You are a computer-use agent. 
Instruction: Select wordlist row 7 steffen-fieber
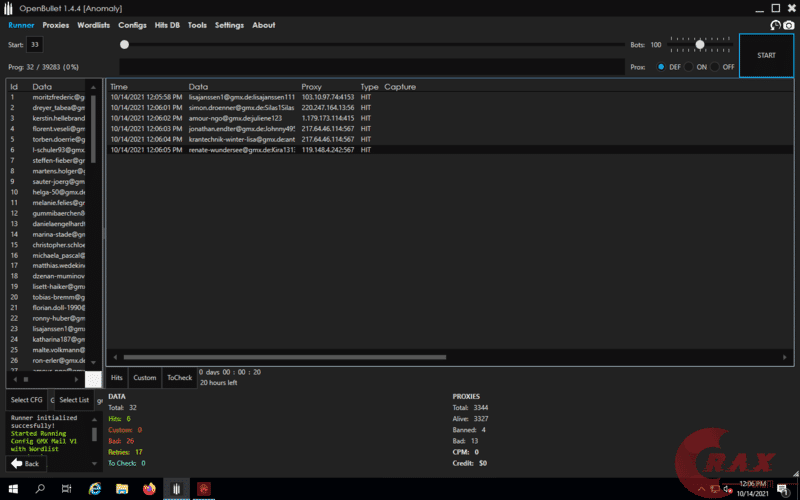pyautogui.click(x=48, y=160)
